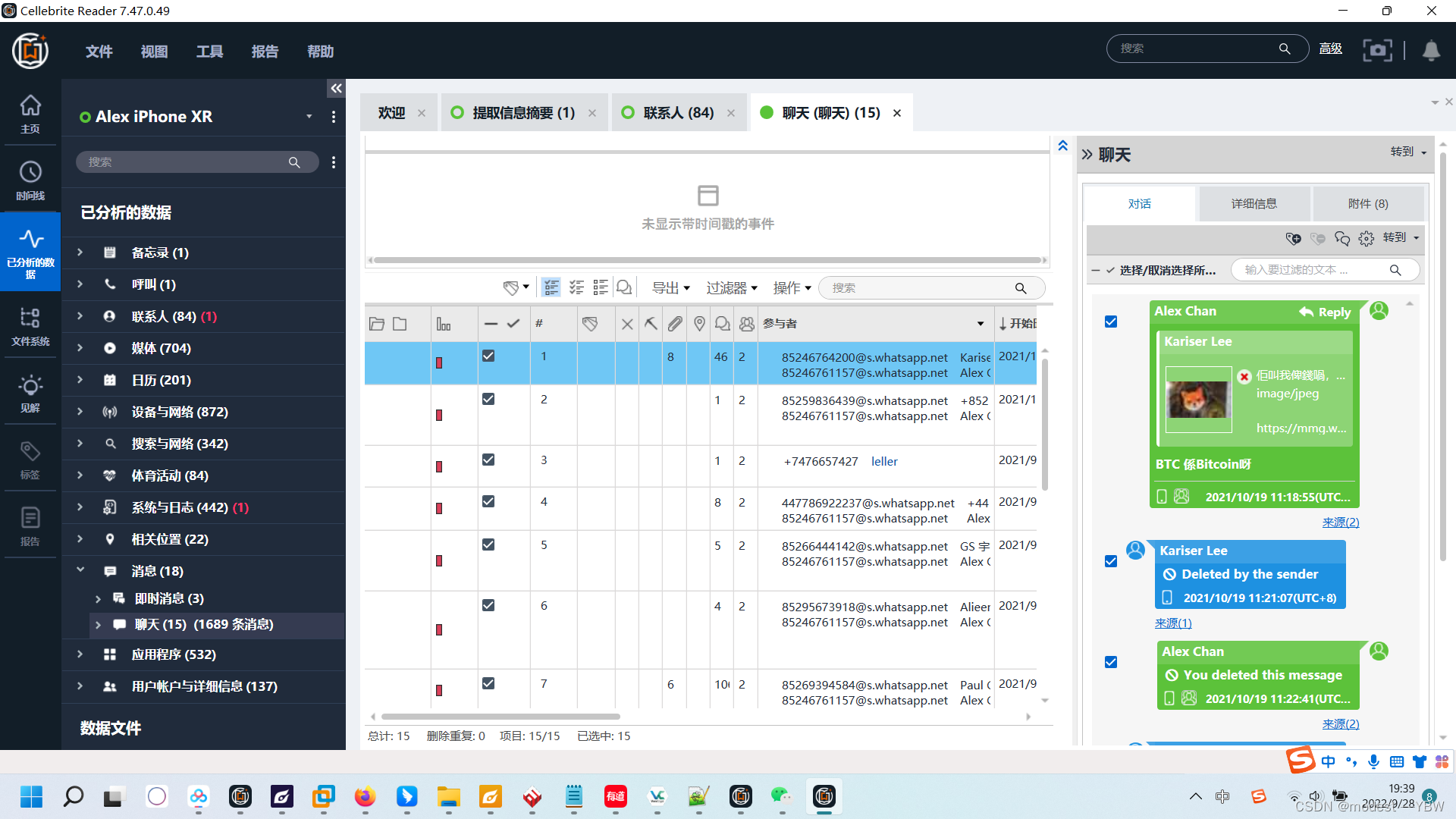This screenshot has height=819, width=1456.
Task: Click the 来源(1) link
Action: [x=1173, y=623]
